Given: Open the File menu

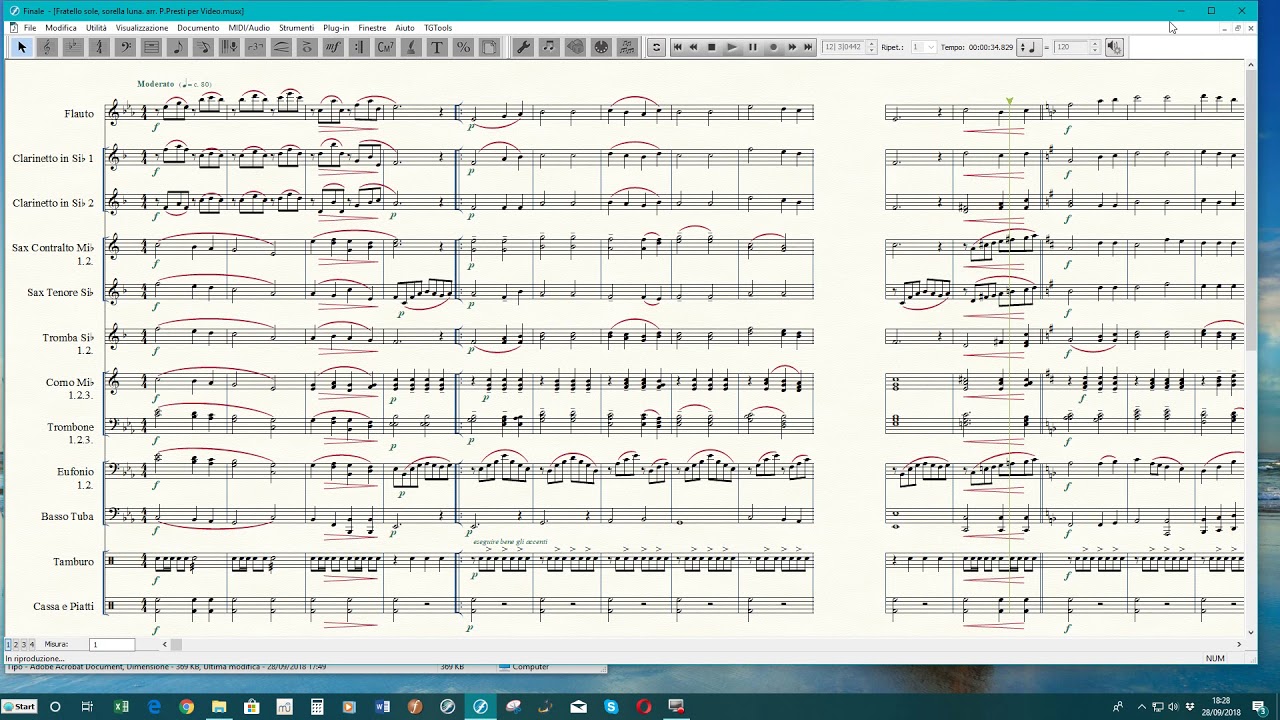Looking at the screenshot, I should click(30, 28).
